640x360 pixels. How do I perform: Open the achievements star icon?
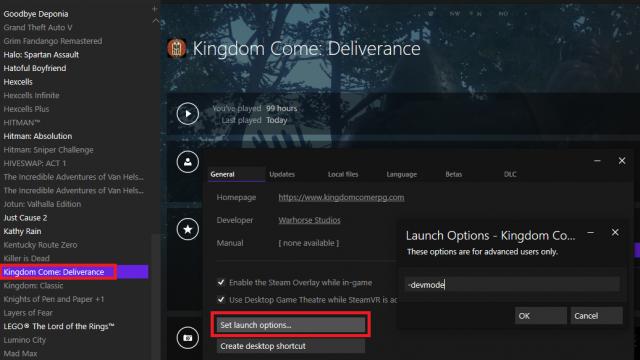188,229
